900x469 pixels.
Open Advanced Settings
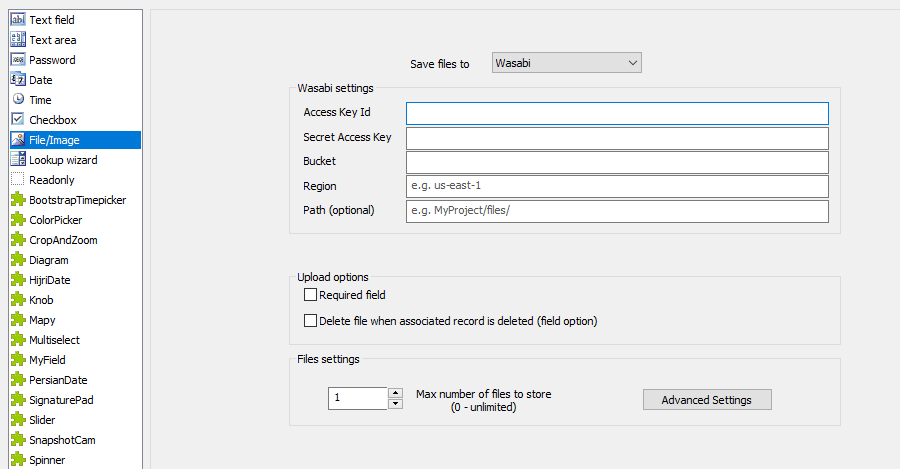[x=707, y=400]
